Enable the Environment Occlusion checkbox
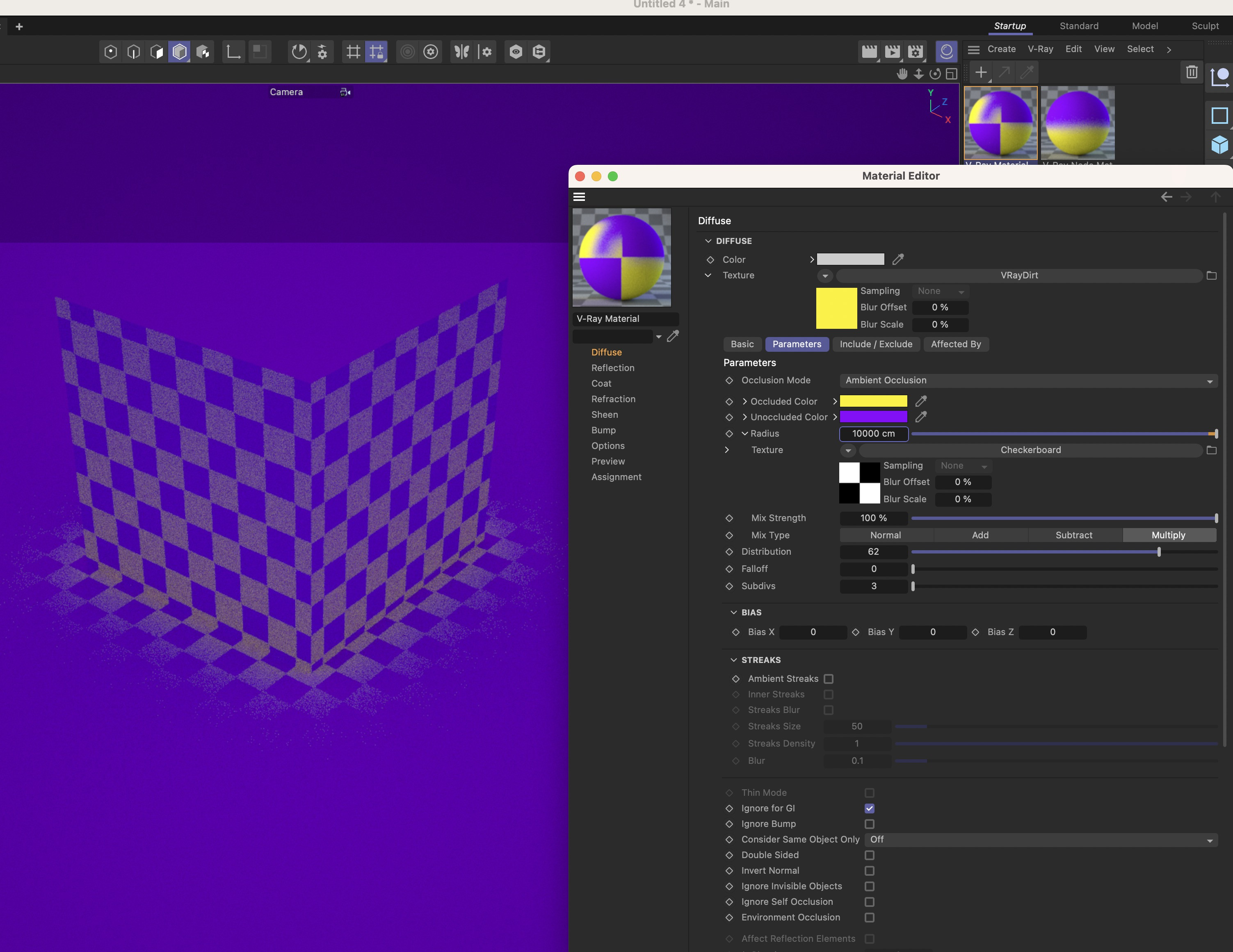 click(870, 918)
